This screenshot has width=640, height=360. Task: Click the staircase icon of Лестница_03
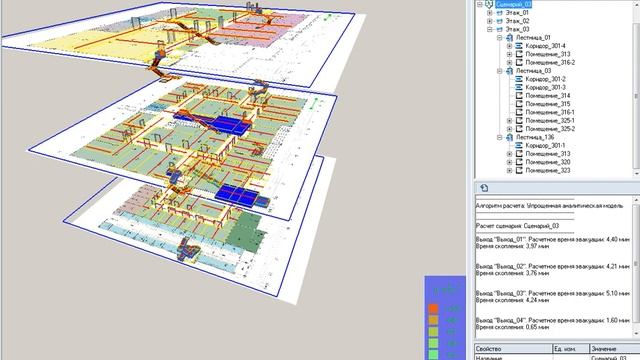click(x=509, y=71)
